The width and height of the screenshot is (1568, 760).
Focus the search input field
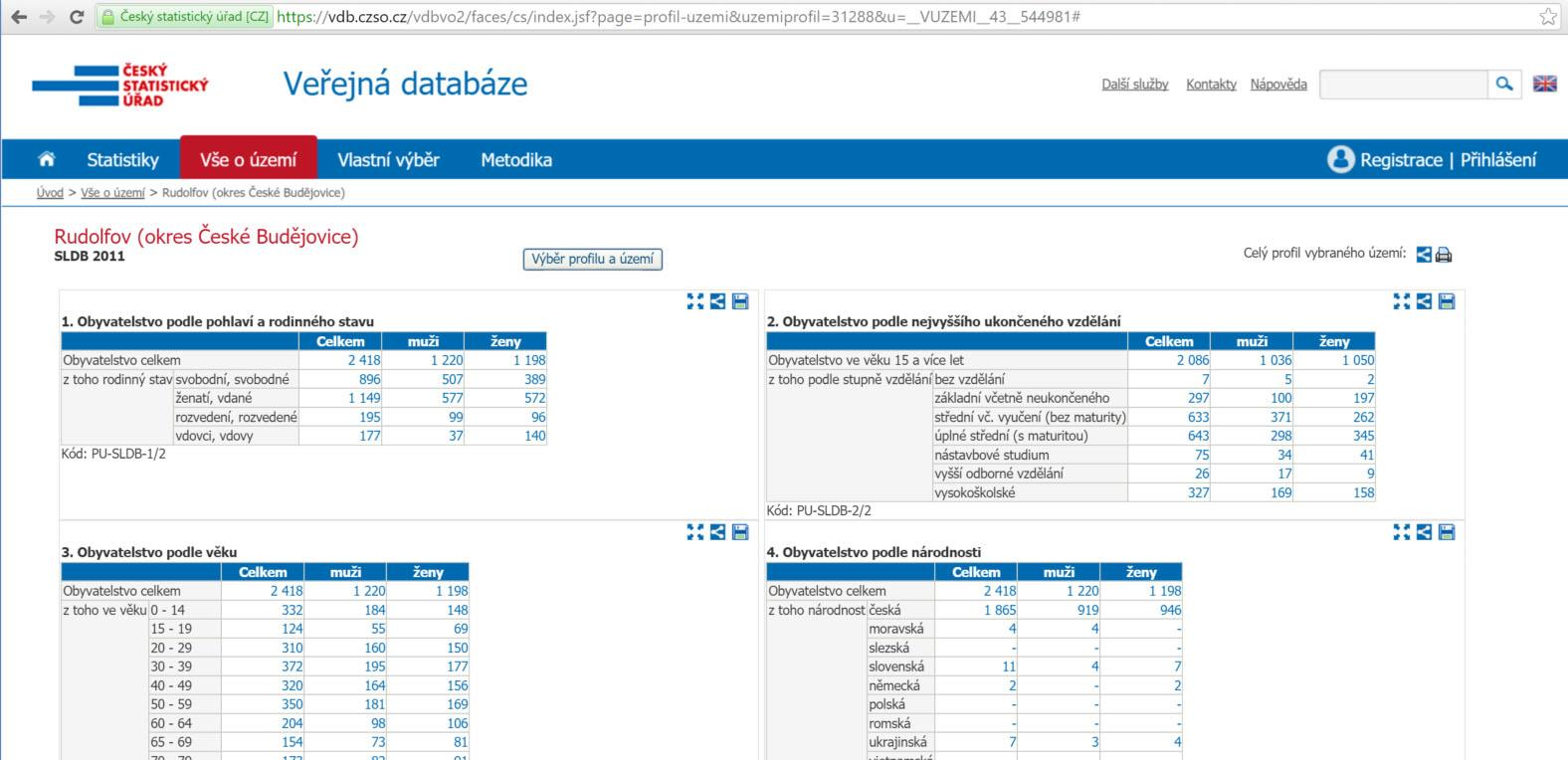coord(1404,85)
